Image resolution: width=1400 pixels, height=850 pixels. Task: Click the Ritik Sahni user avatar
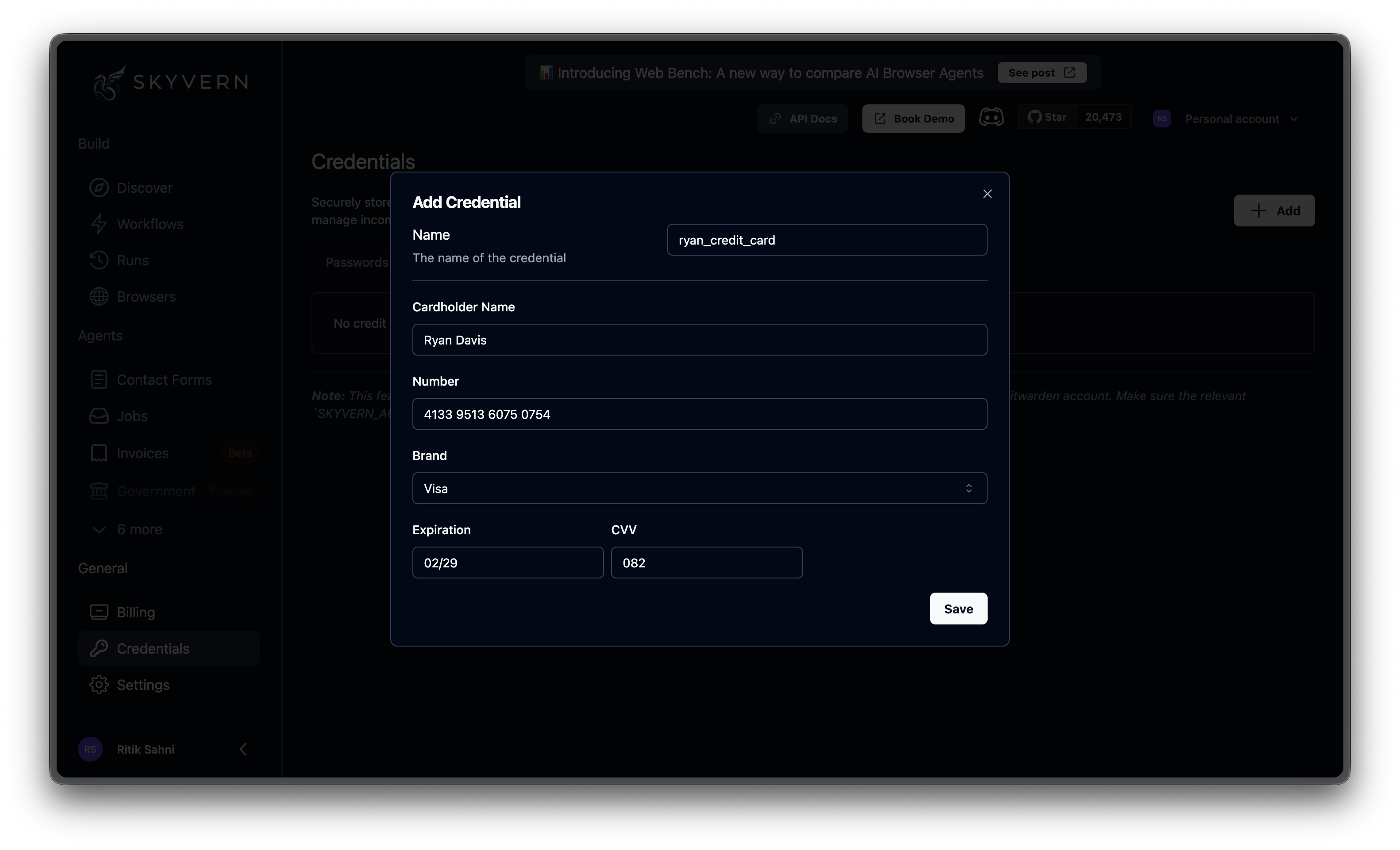coord(90,749)
